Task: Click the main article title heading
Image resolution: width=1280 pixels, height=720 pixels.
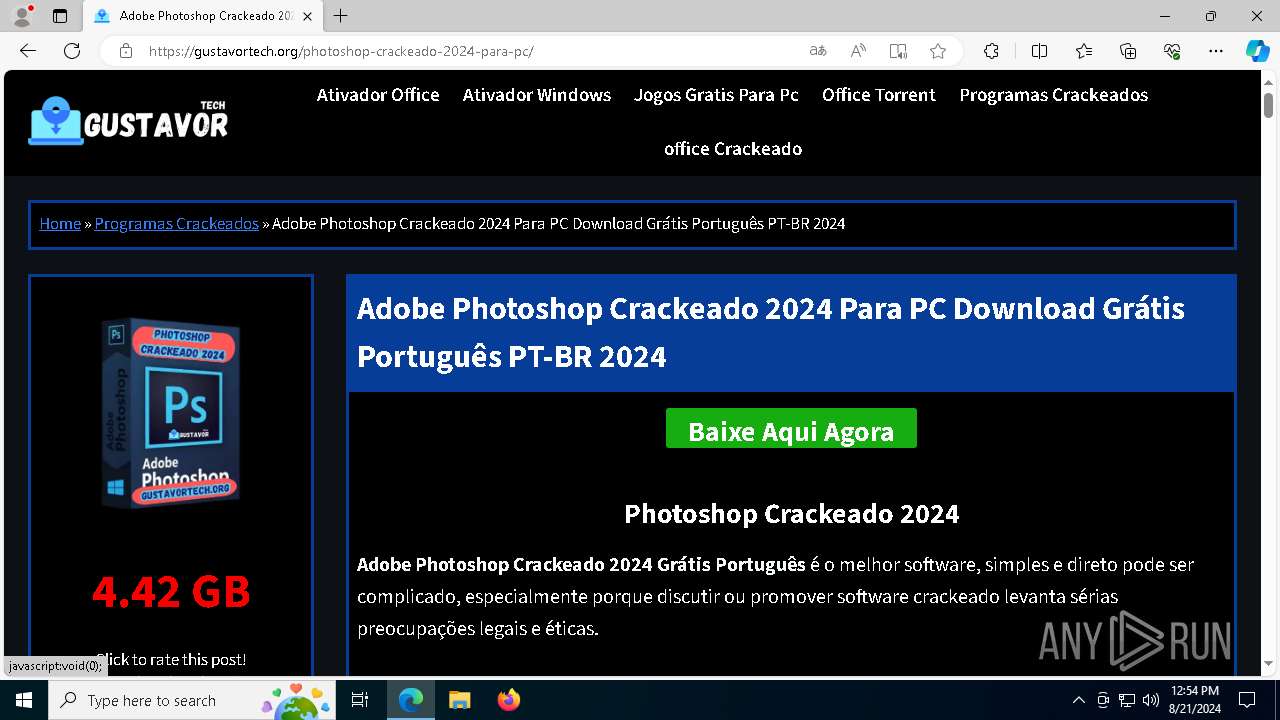Action: point(771,332)
